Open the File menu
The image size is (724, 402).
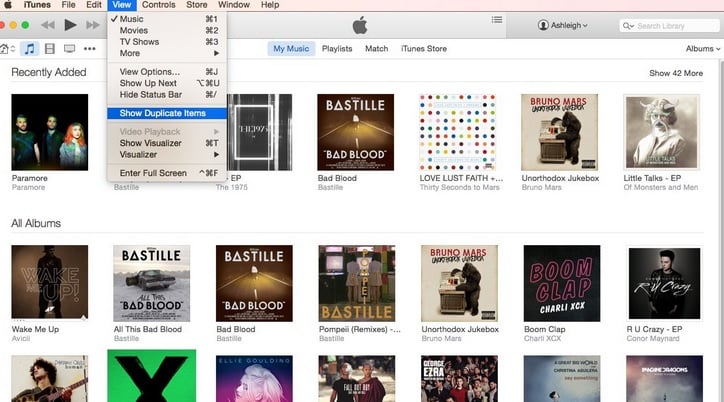(68, 5)
